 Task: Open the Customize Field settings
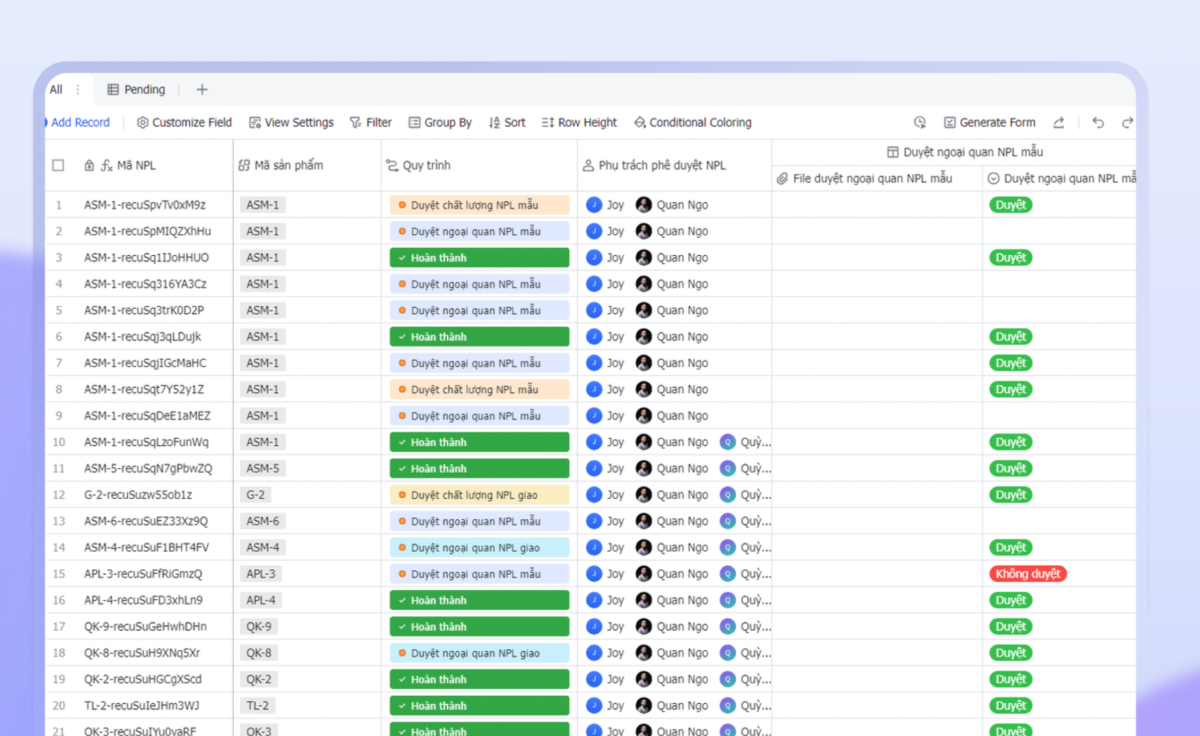pyautogui.click(x=184, y=123)
